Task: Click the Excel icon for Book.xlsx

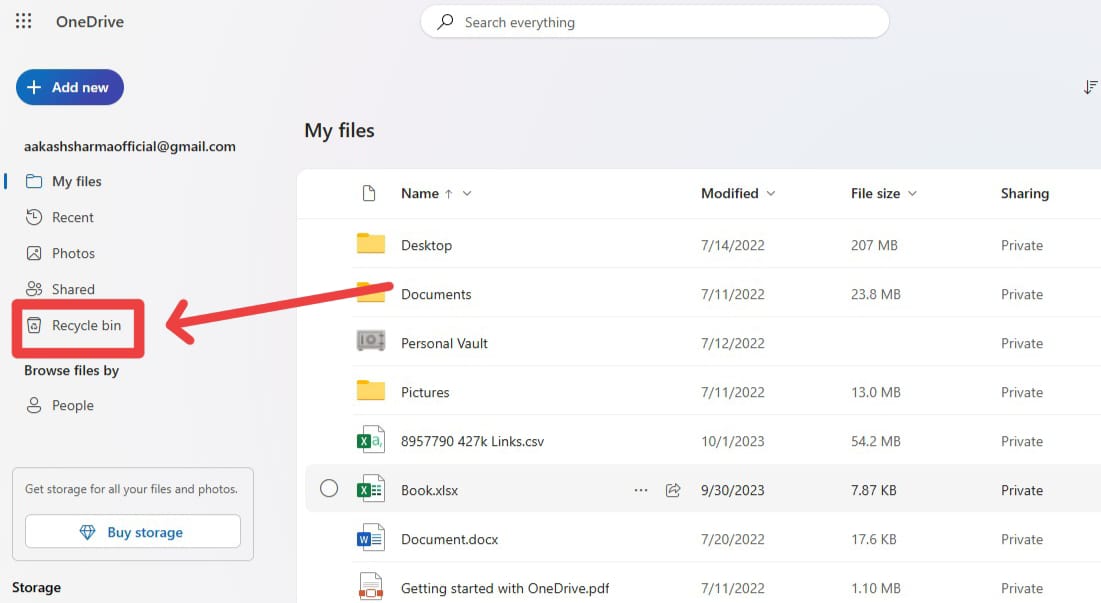Action: pyautogui.click(x=371, y=489)
